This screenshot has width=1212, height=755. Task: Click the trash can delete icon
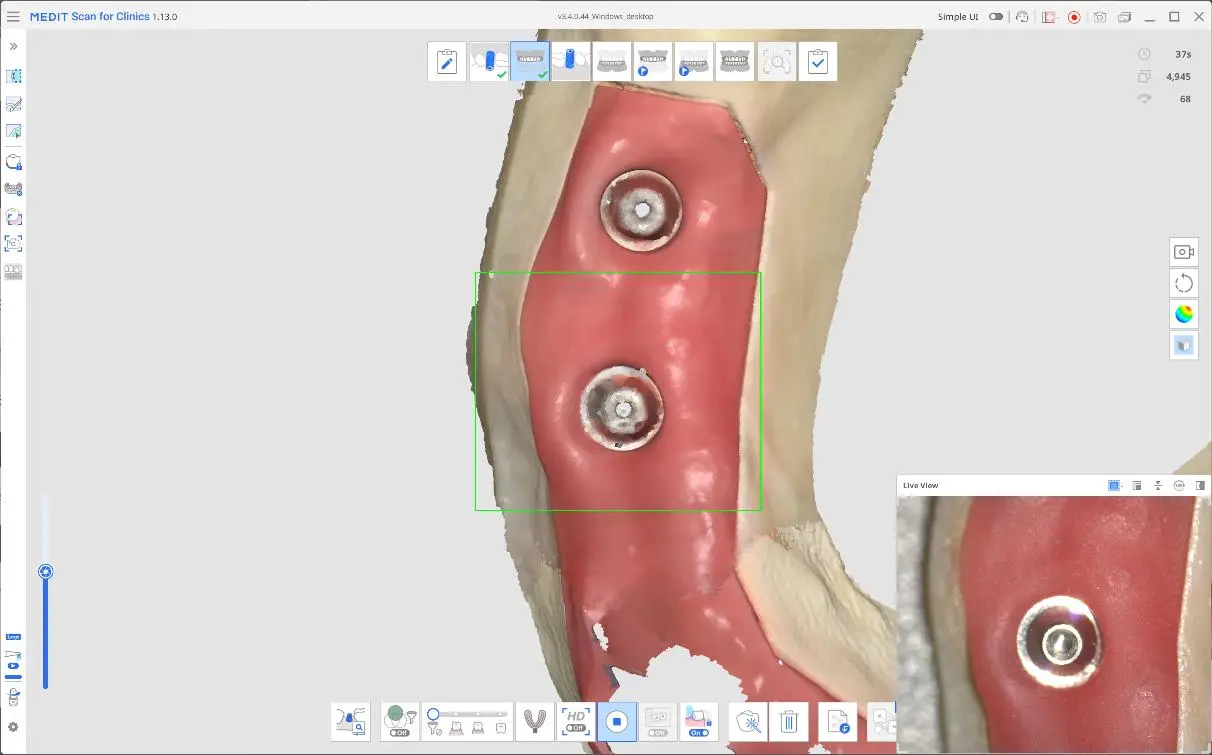(789, 721)
